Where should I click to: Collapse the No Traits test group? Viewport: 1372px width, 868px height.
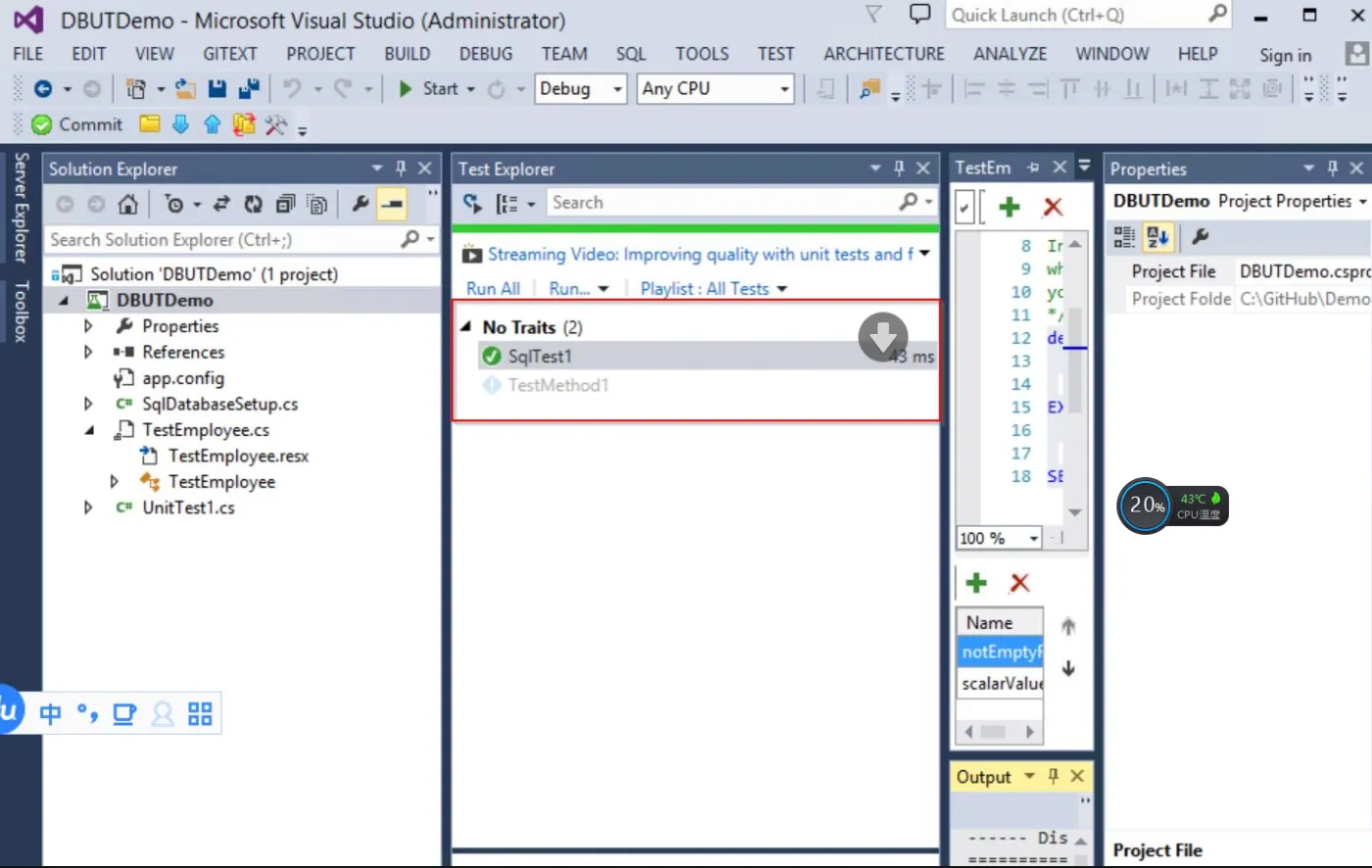(x=466, y=327)
